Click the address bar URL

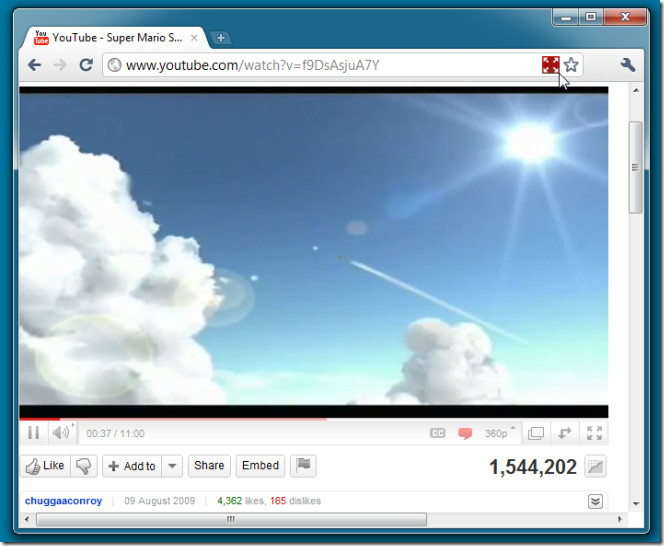pyautogui.click(x=252, y=65)
